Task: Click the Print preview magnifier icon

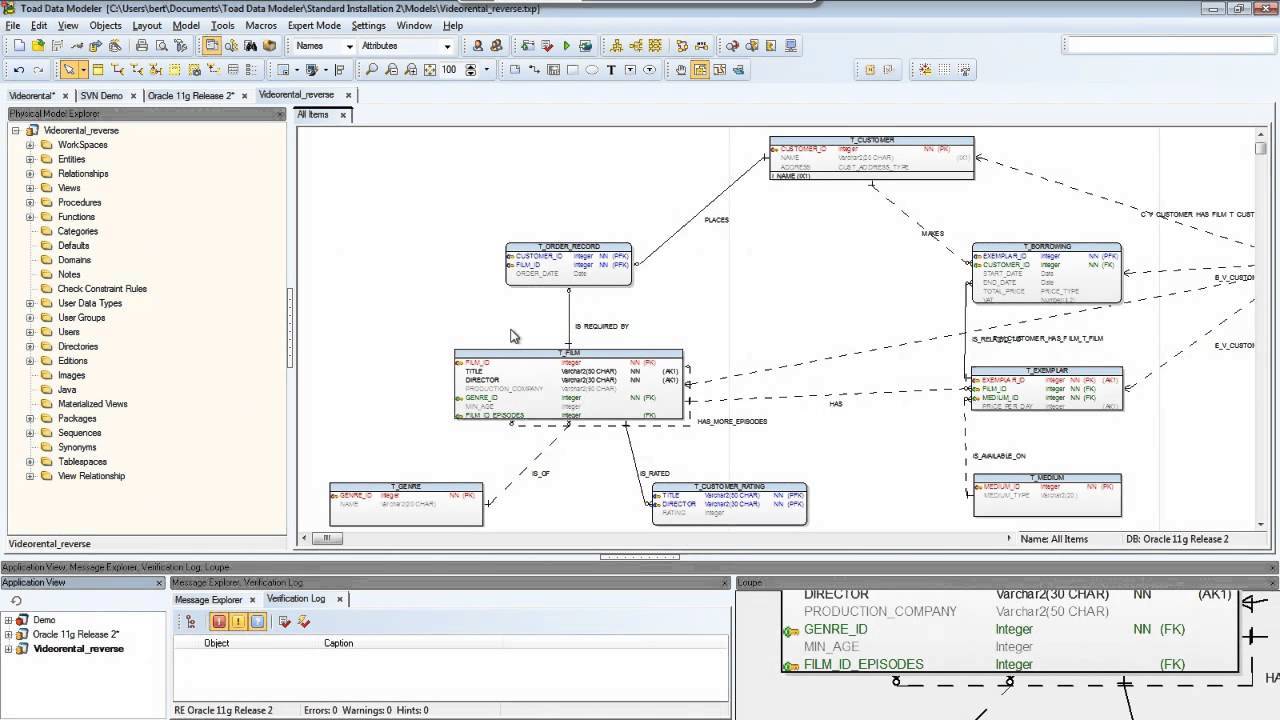Action: (161, 46)
